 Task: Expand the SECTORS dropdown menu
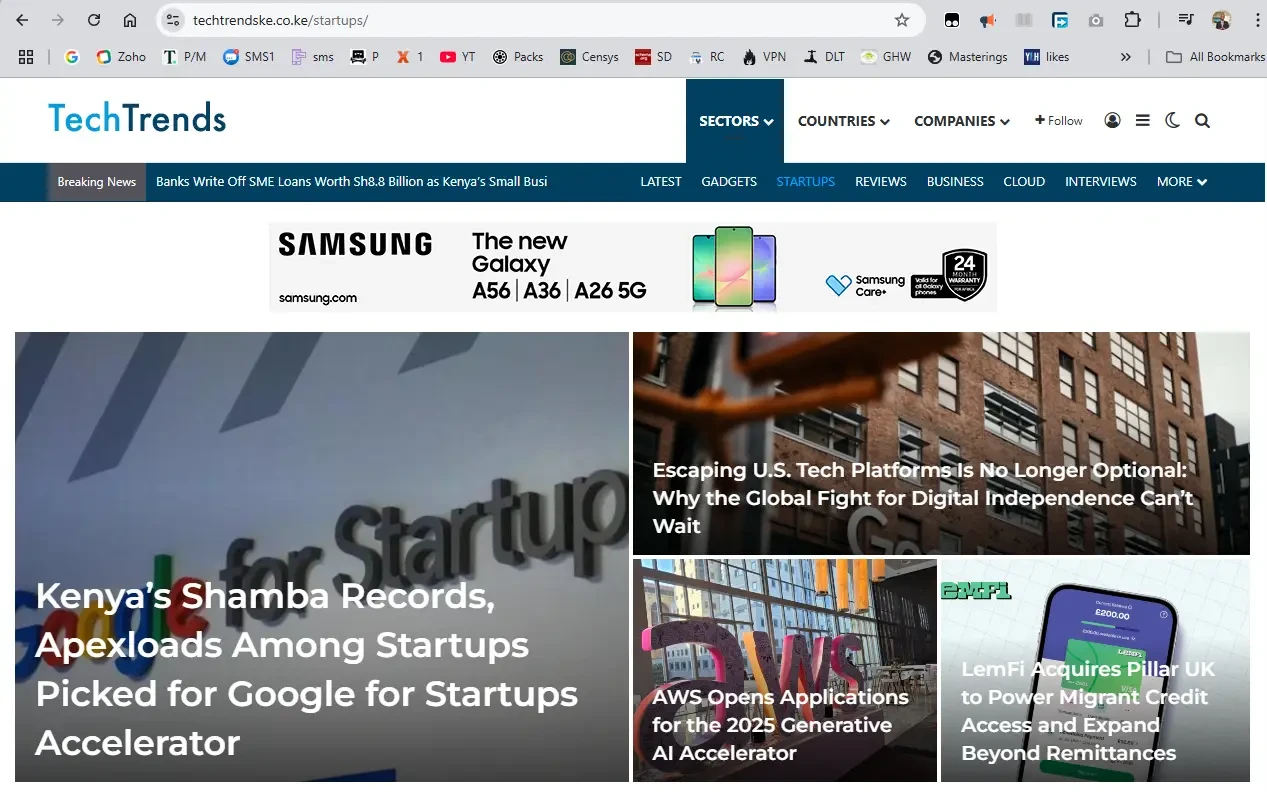coord(735,121)
